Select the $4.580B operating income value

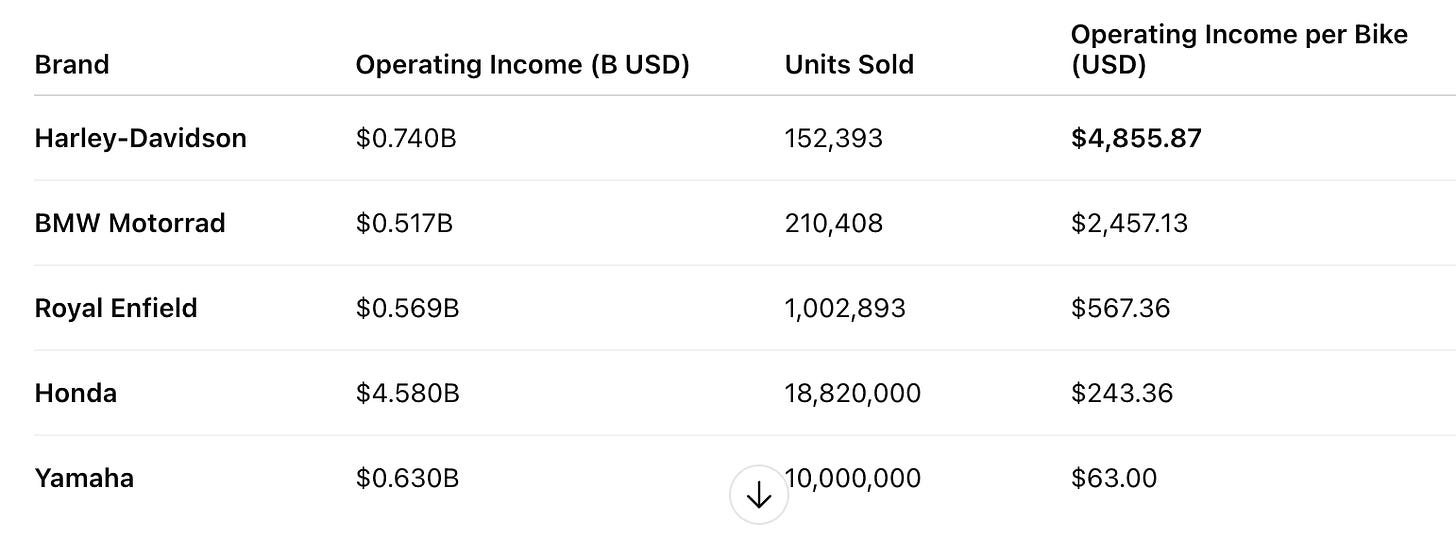click(x=407, y=393)
